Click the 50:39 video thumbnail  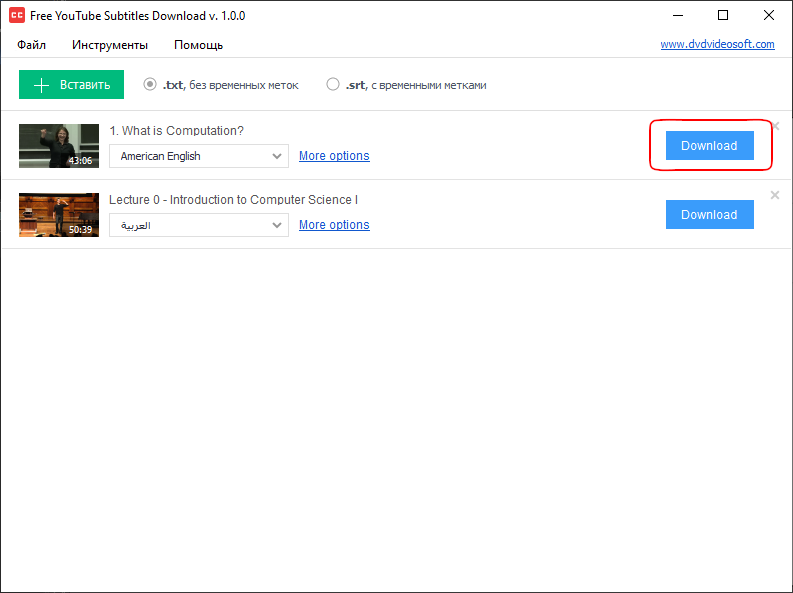pyautogui.click(x=59, y=215)
